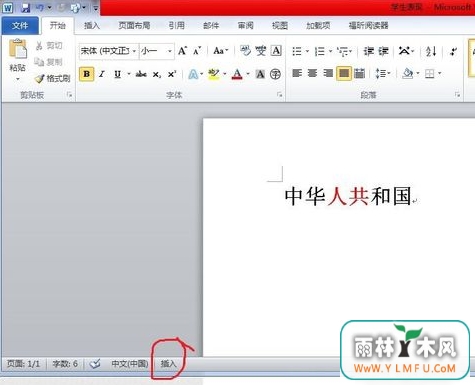Toggle Underline formatting button
475x385 pixels.
[x=117, y=74]
